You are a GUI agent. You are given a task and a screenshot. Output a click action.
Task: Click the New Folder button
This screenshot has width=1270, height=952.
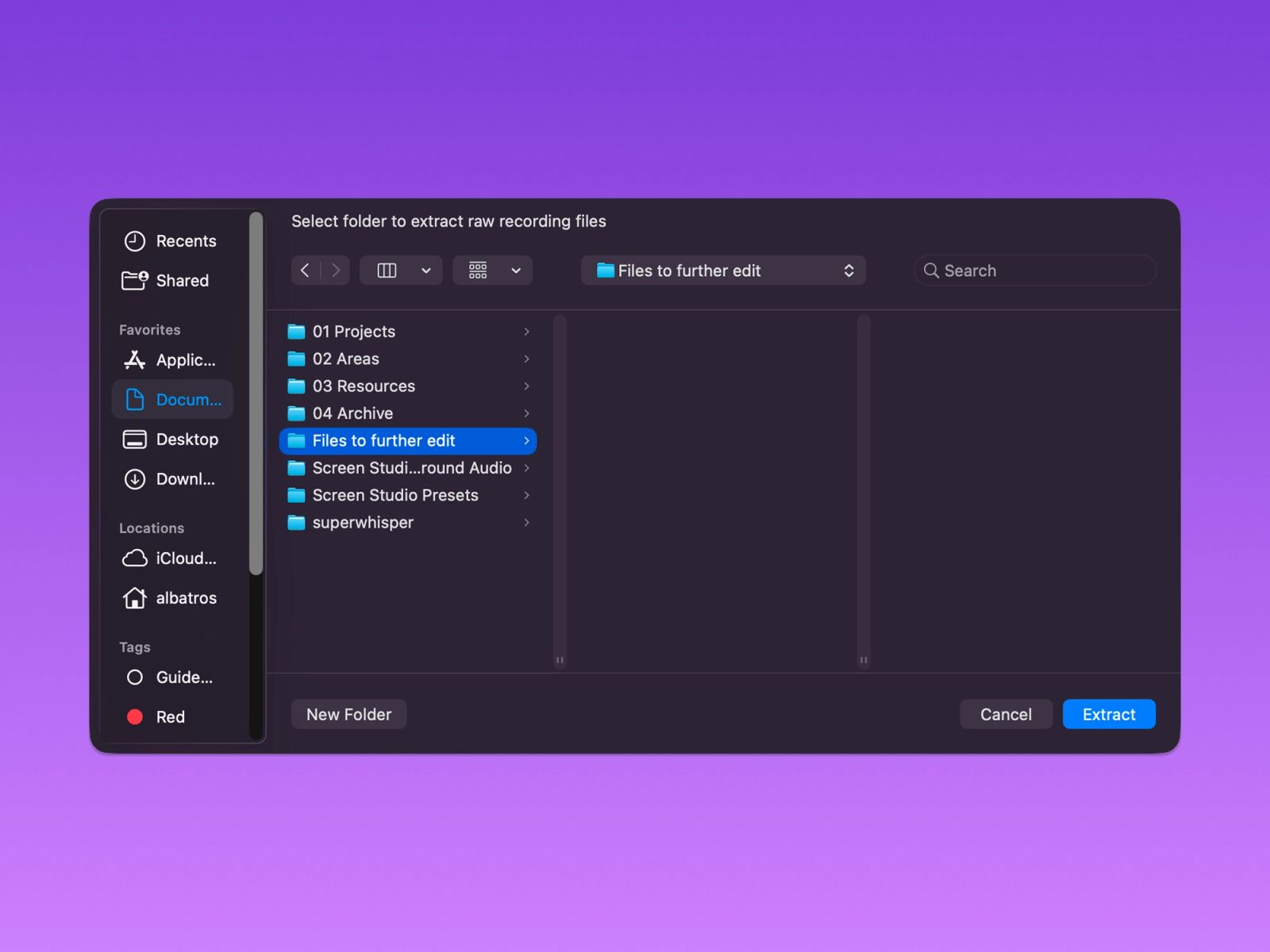[348, 714]
